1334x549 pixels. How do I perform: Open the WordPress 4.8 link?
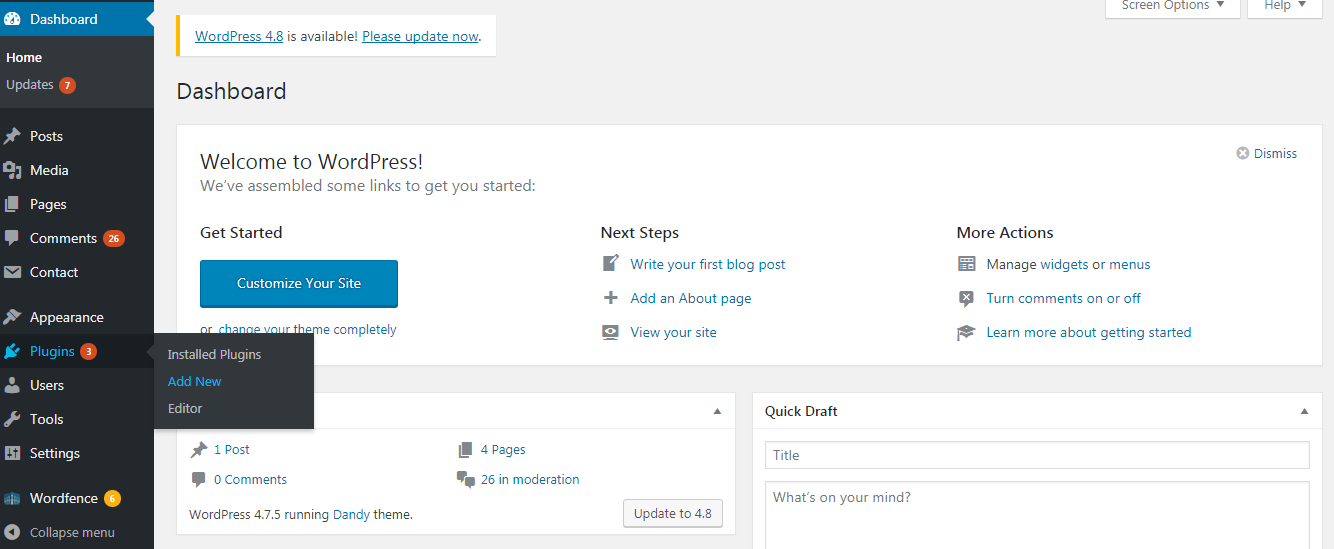click(x=239, y=36)
